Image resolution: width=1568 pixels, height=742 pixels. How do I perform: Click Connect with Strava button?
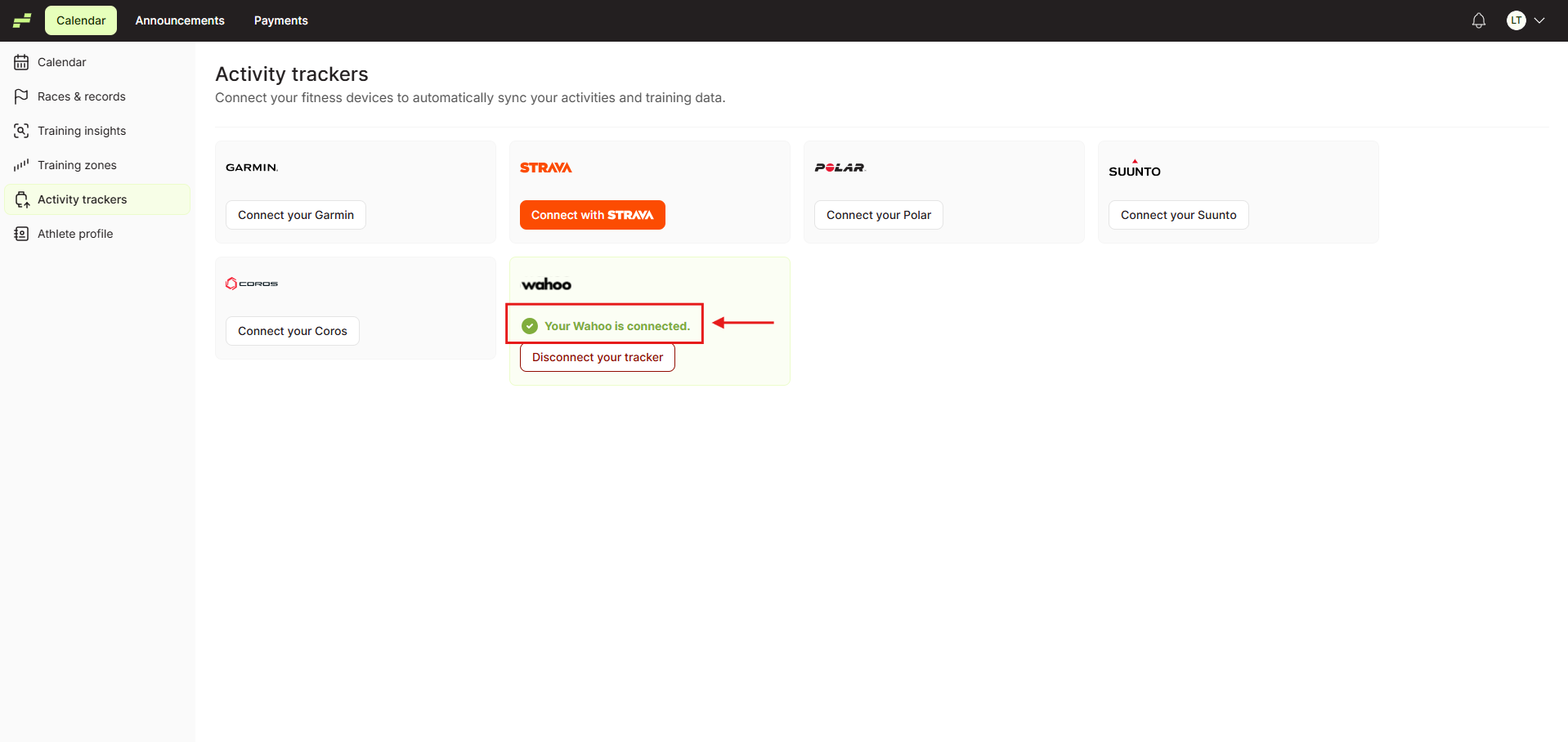coord(593,215)
